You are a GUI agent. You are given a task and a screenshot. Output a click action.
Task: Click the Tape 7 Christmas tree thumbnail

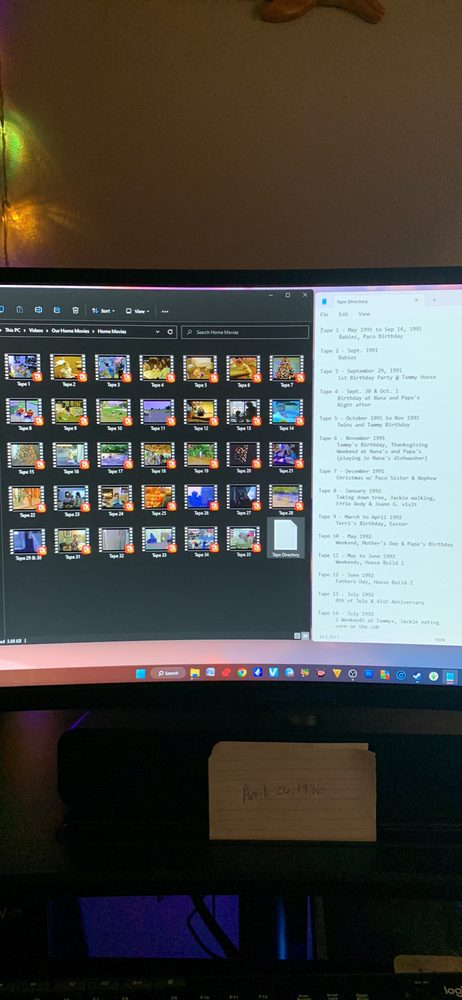coord(287,368)
